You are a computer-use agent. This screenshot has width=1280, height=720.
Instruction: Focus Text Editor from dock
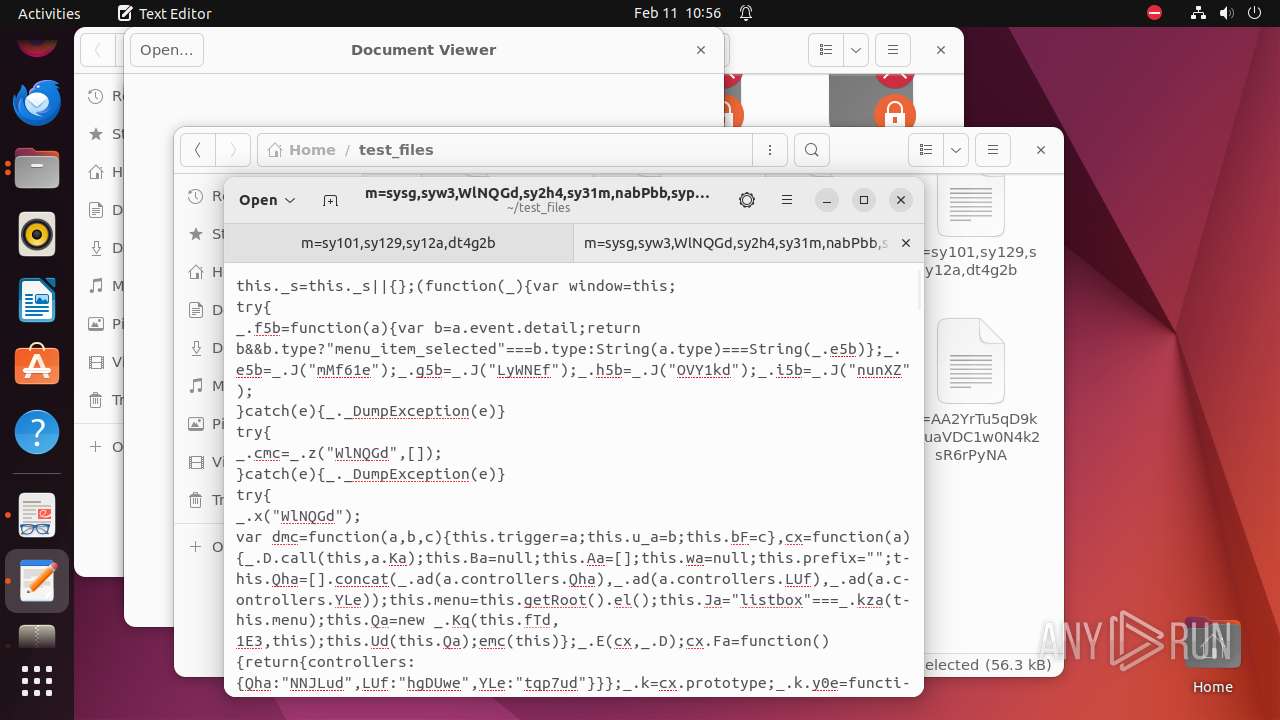click(x=37, y=581)
